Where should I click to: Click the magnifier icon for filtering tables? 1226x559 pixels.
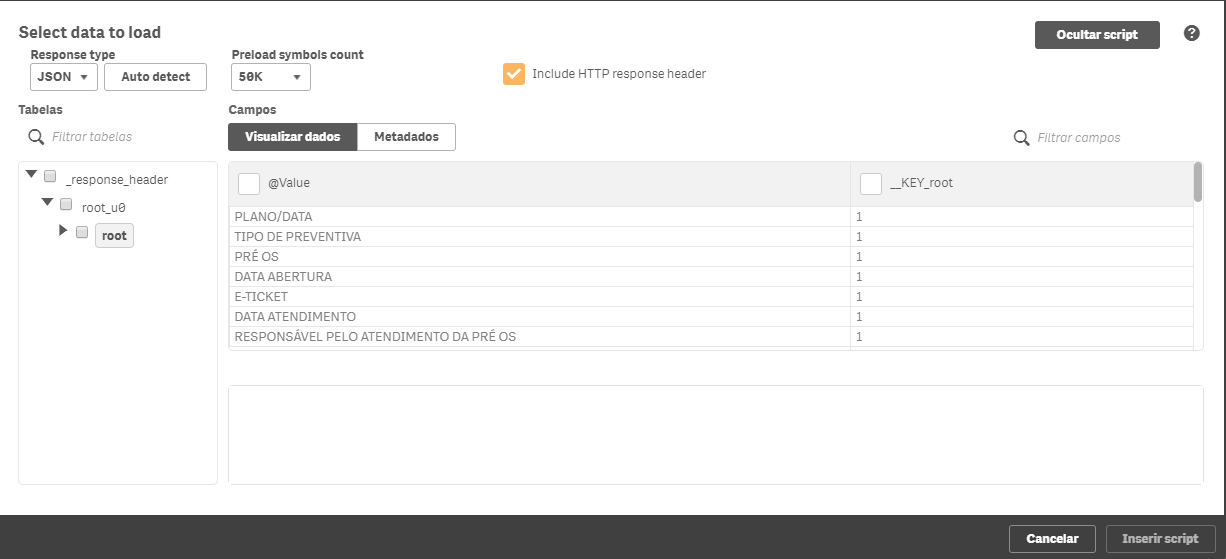point(35,137)
